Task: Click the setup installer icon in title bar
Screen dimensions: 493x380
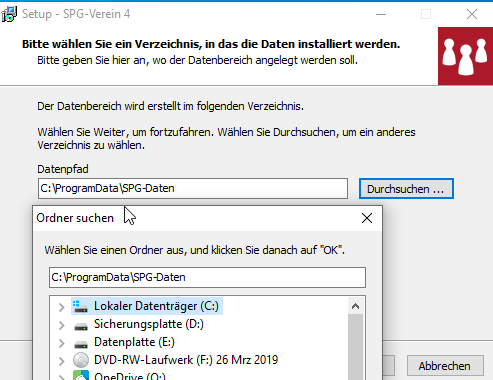Action: point(9,14)
